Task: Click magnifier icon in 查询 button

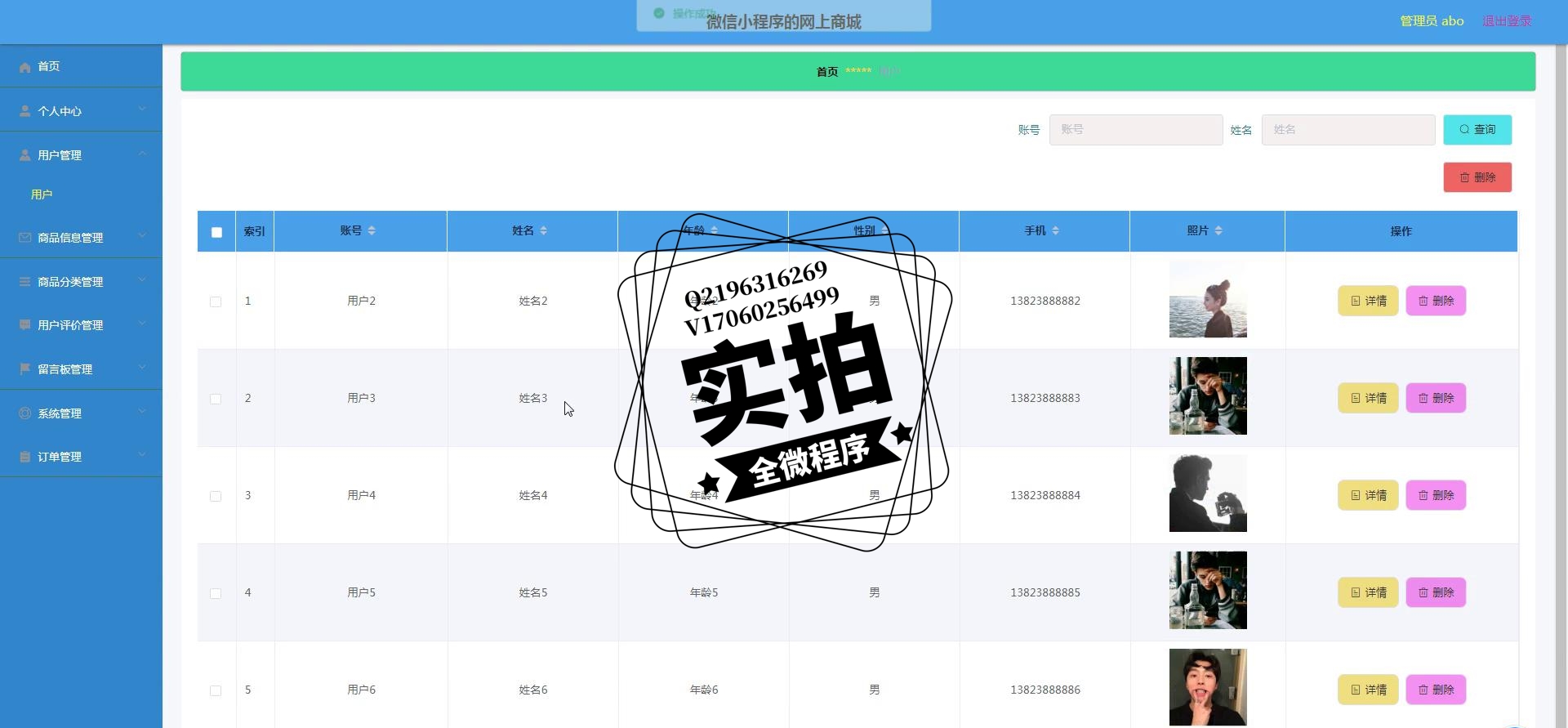Action: tap(1464, 129)
